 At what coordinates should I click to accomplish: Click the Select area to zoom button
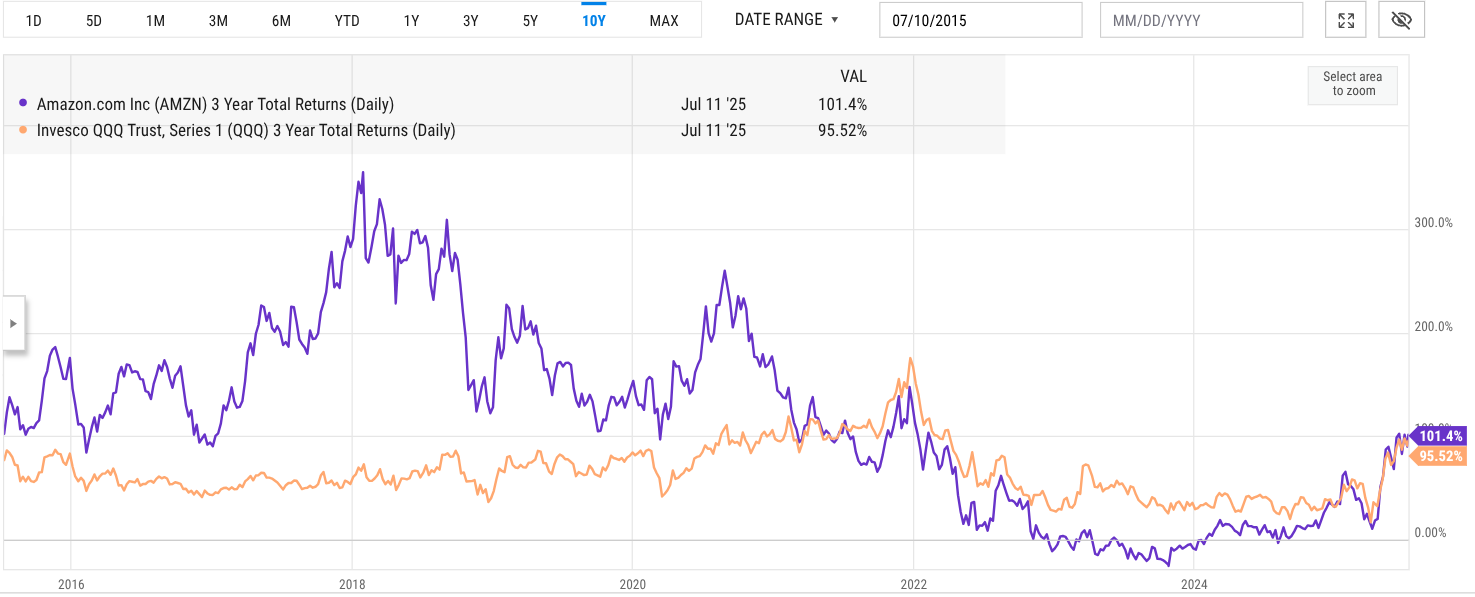(x=1353, y=84)
